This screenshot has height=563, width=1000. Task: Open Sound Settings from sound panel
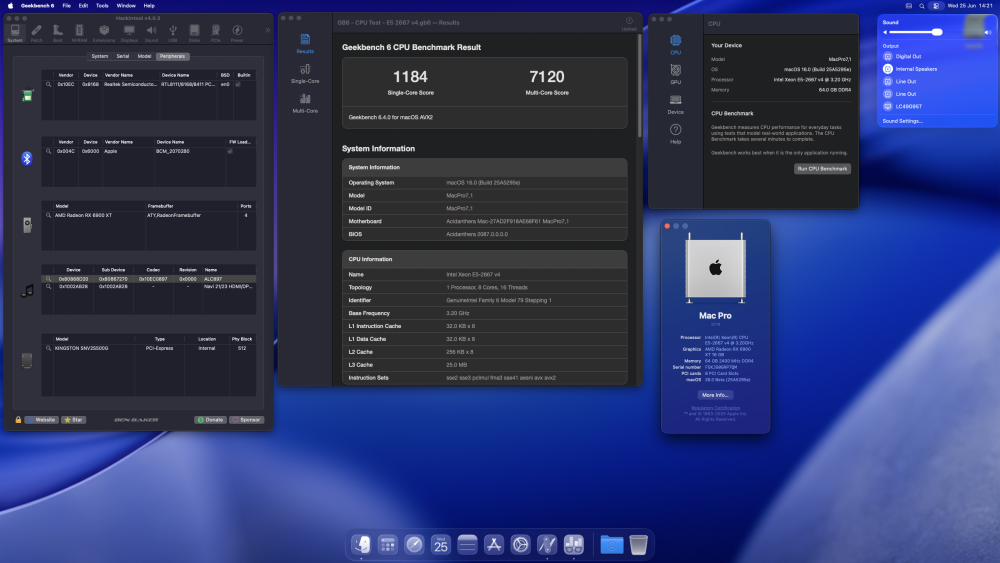(x=902, y=121)
